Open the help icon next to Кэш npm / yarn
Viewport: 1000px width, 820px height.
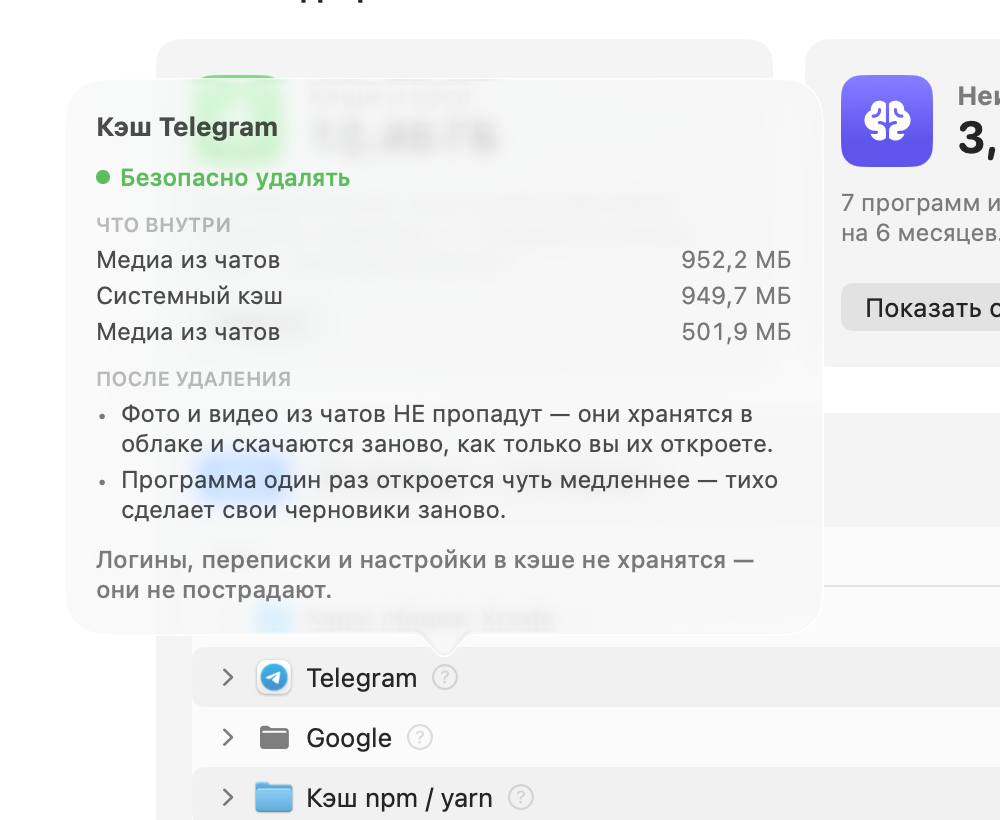[521, 797]
